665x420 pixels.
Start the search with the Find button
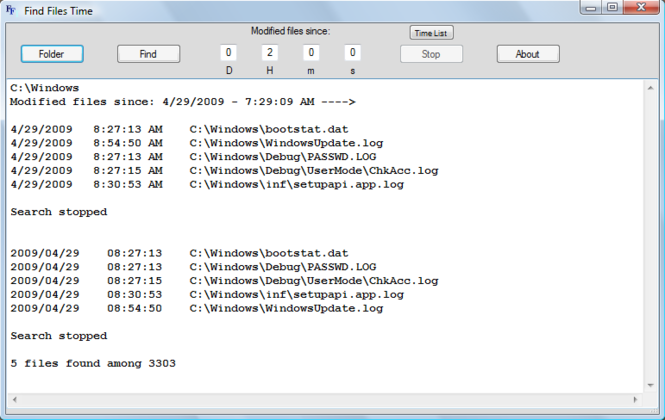pyautogui.click(x=148, y=54)
